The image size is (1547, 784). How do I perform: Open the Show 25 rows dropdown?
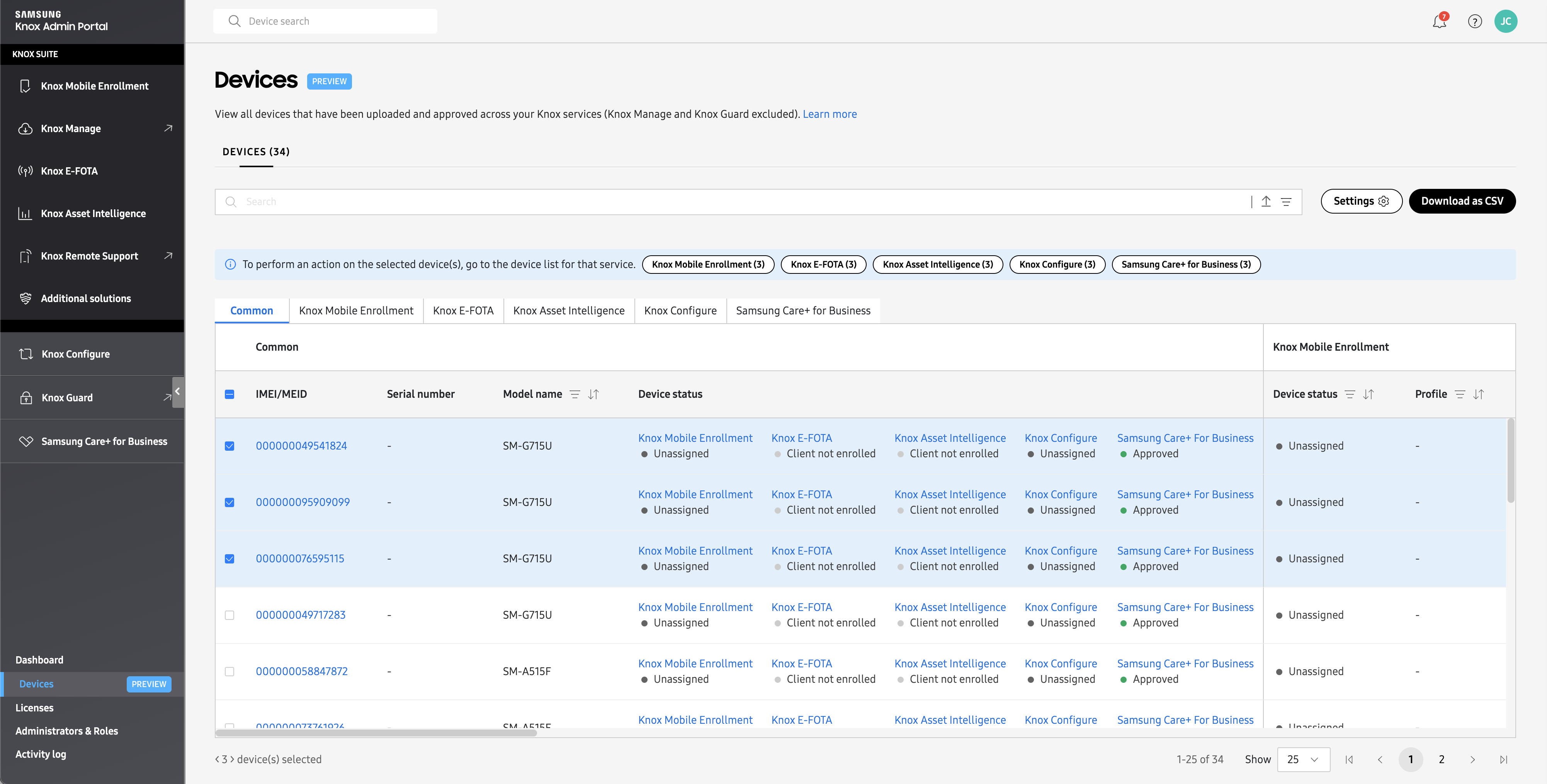1303,759
